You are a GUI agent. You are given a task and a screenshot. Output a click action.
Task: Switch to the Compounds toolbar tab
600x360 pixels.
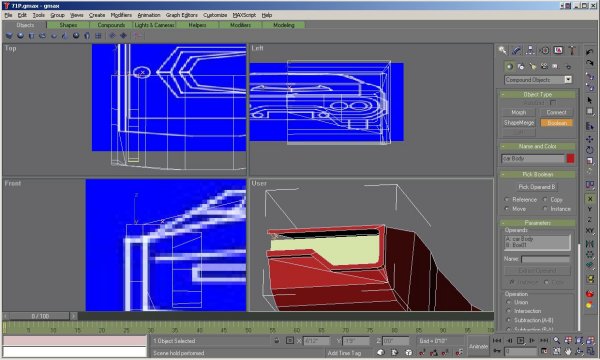111,25
